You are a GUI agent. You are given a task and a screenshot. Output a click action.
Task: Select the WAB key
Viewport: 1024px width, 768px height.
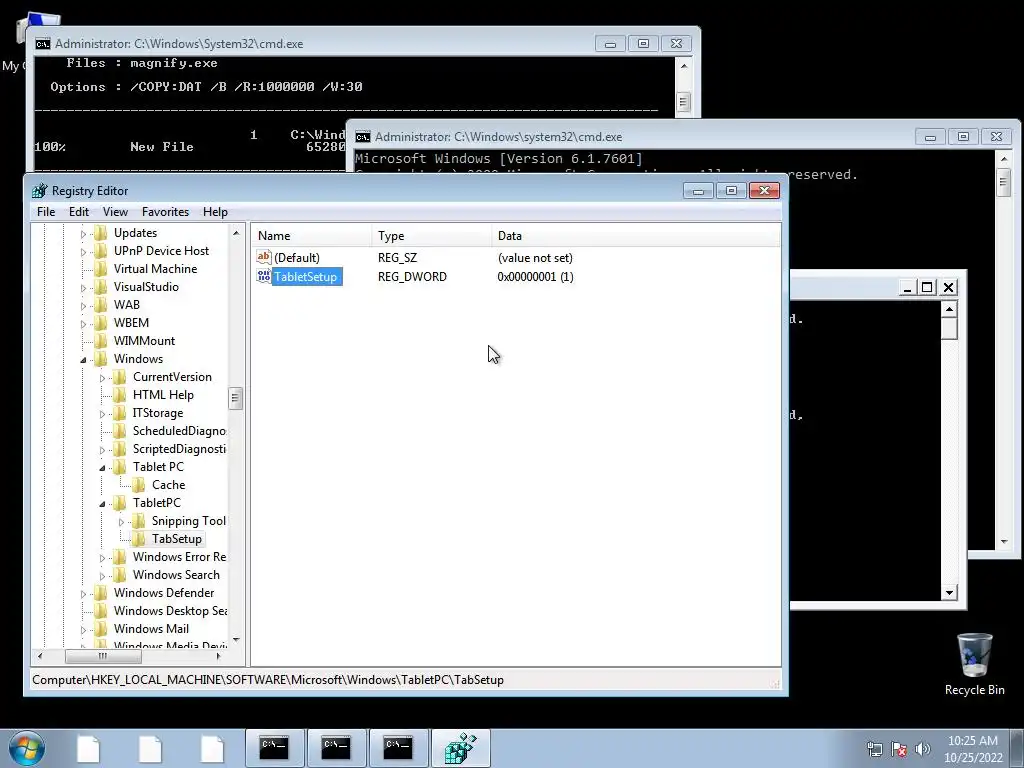point(127,305)
